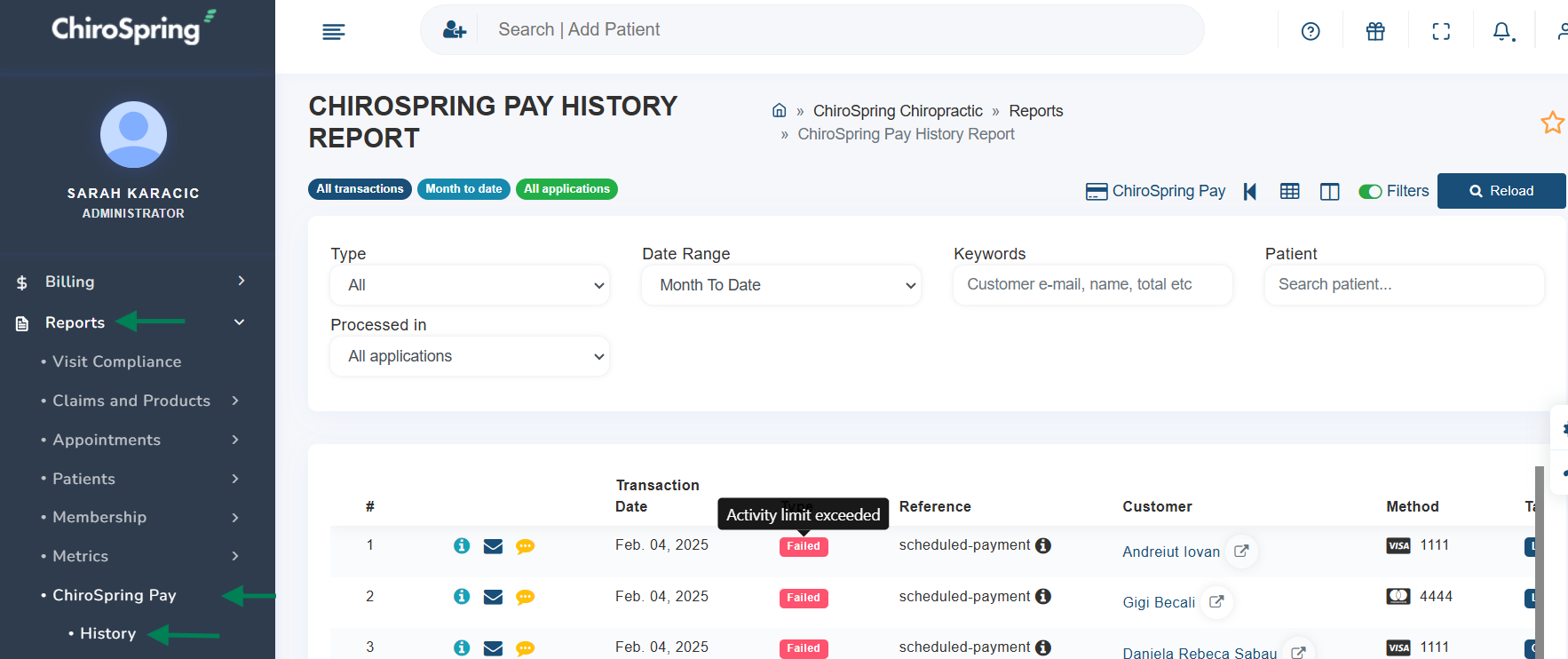Toggle fullscreen mode icon
1568x659 pixels.
point(1441,32)
